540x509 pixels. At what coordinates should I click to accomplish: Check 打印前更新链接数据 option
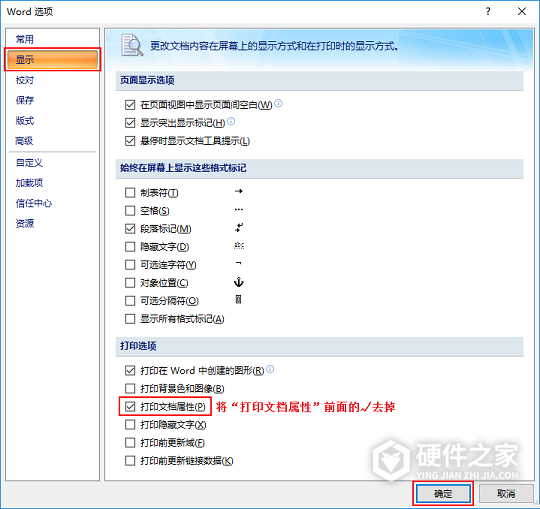(130, 461)
